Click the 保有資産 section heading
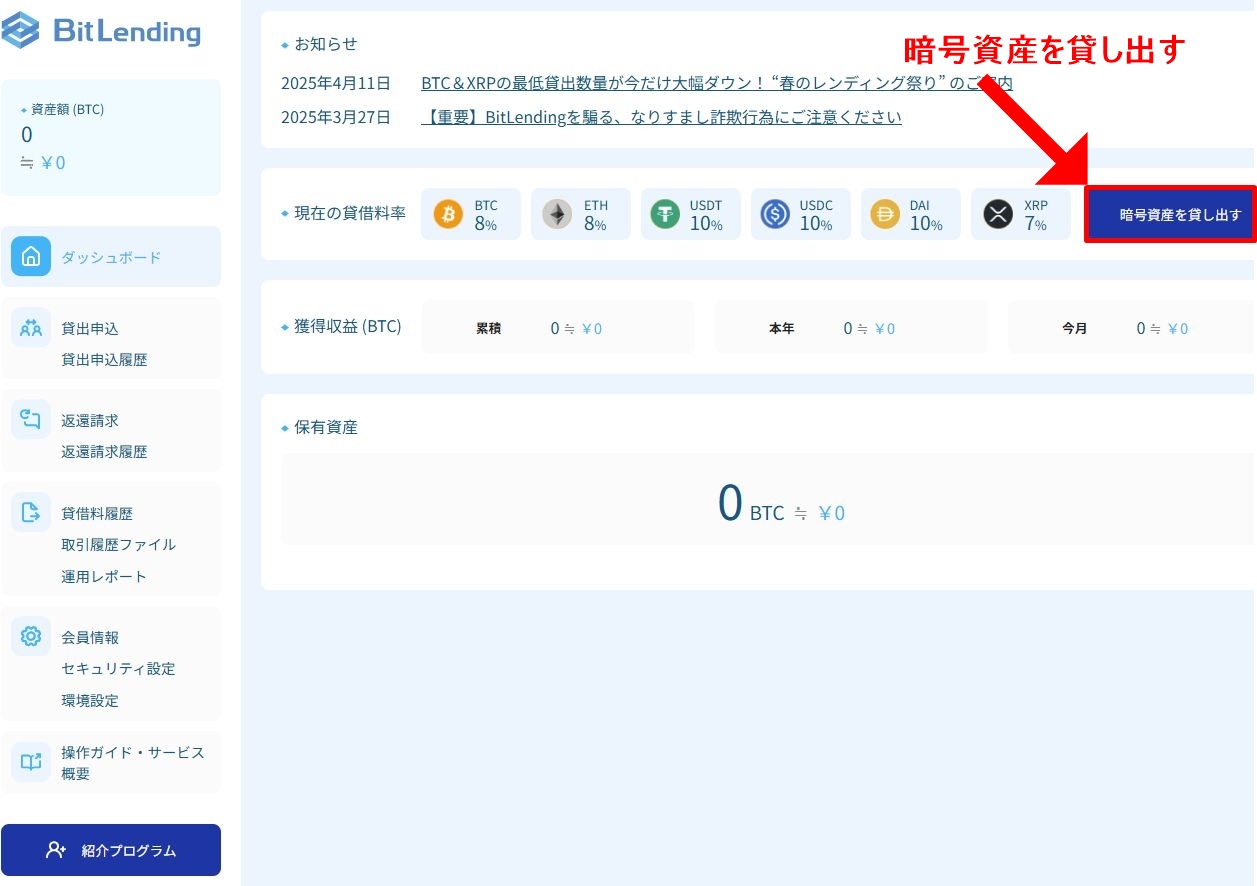 (x=325, y=427)
